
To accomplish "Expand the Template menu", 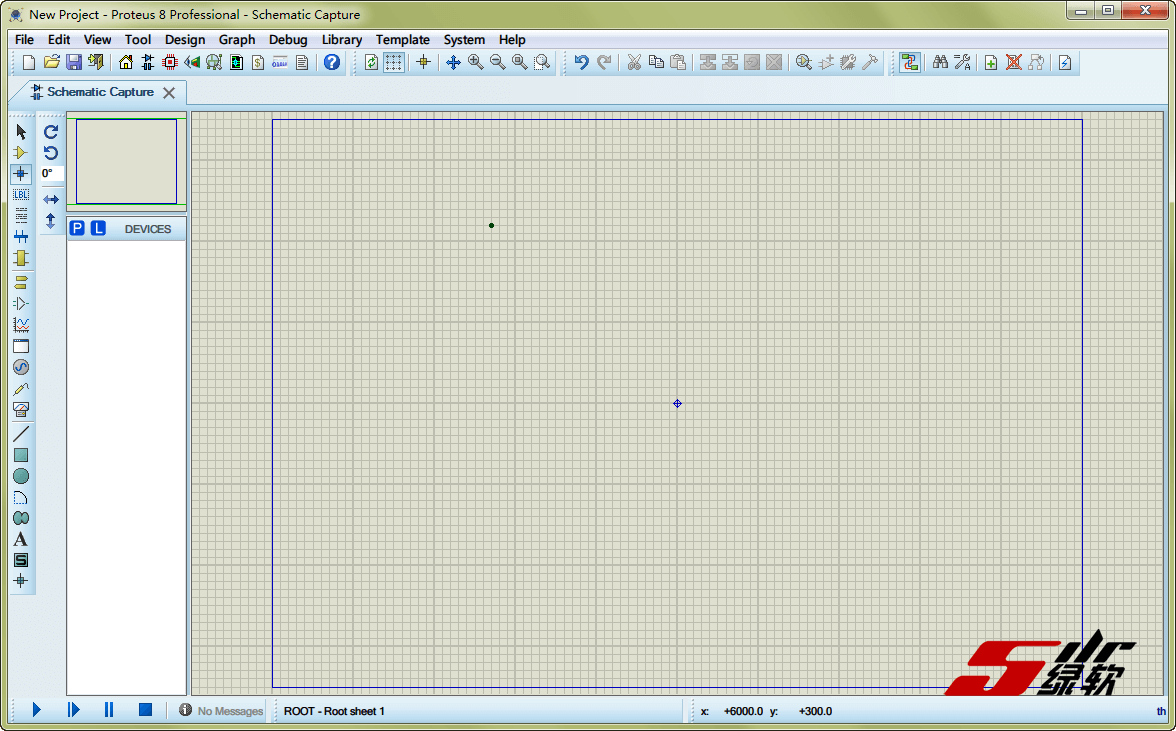I will click(402, 40).
